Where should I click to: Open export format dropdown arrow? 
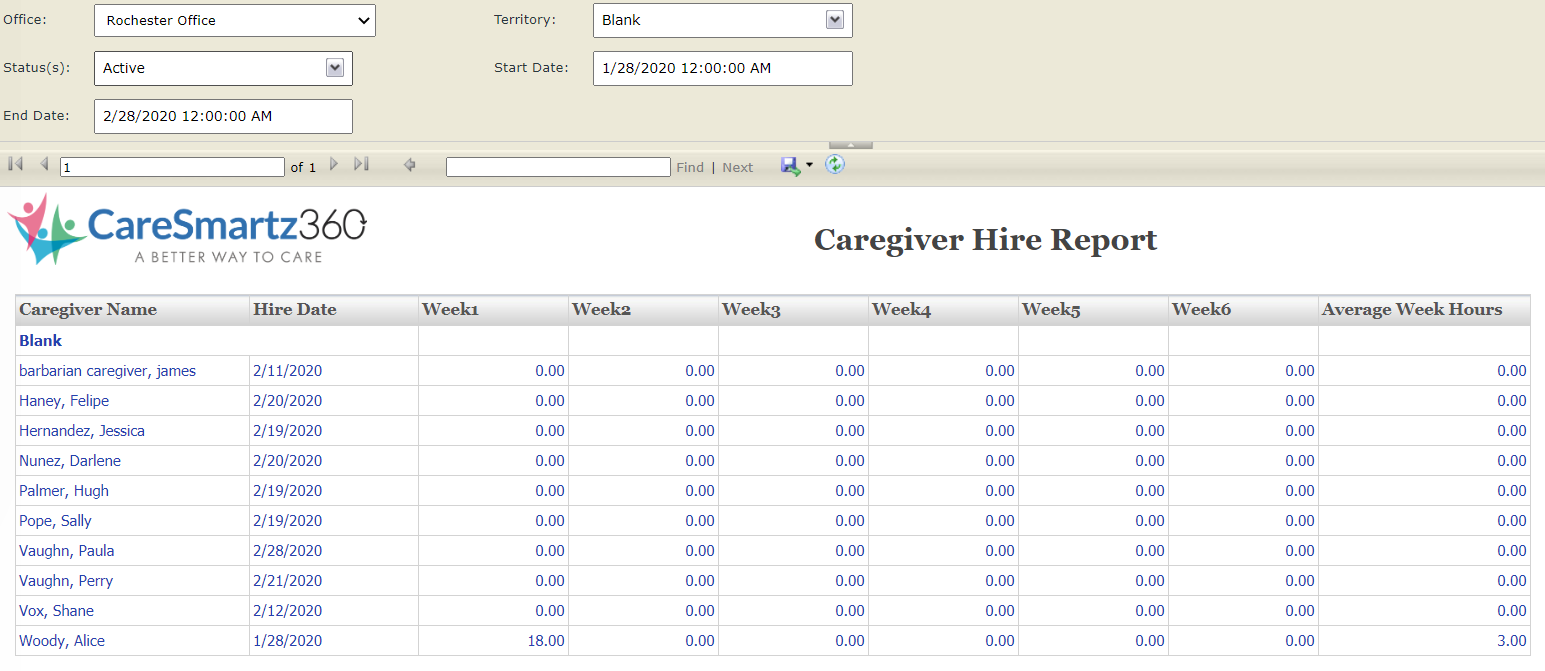tap(809, 166)
